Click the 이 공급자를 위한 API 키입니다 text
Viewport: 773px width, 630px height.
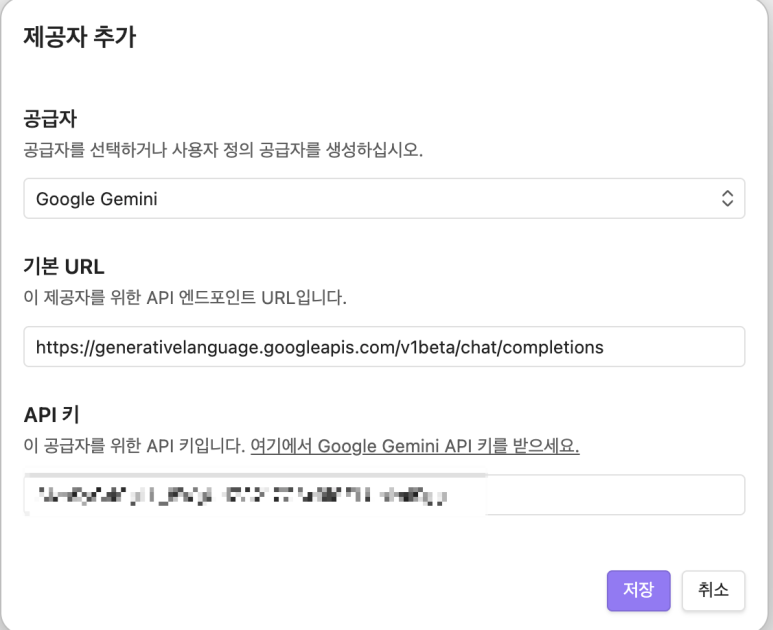pyautogui.click(x=134, y=445)
